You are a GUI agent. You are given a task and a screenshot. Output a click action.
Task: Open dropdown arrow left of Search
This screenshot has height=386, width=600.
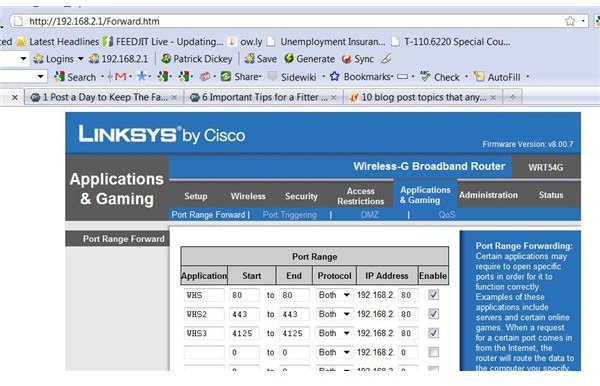click(x=41, y=77)
